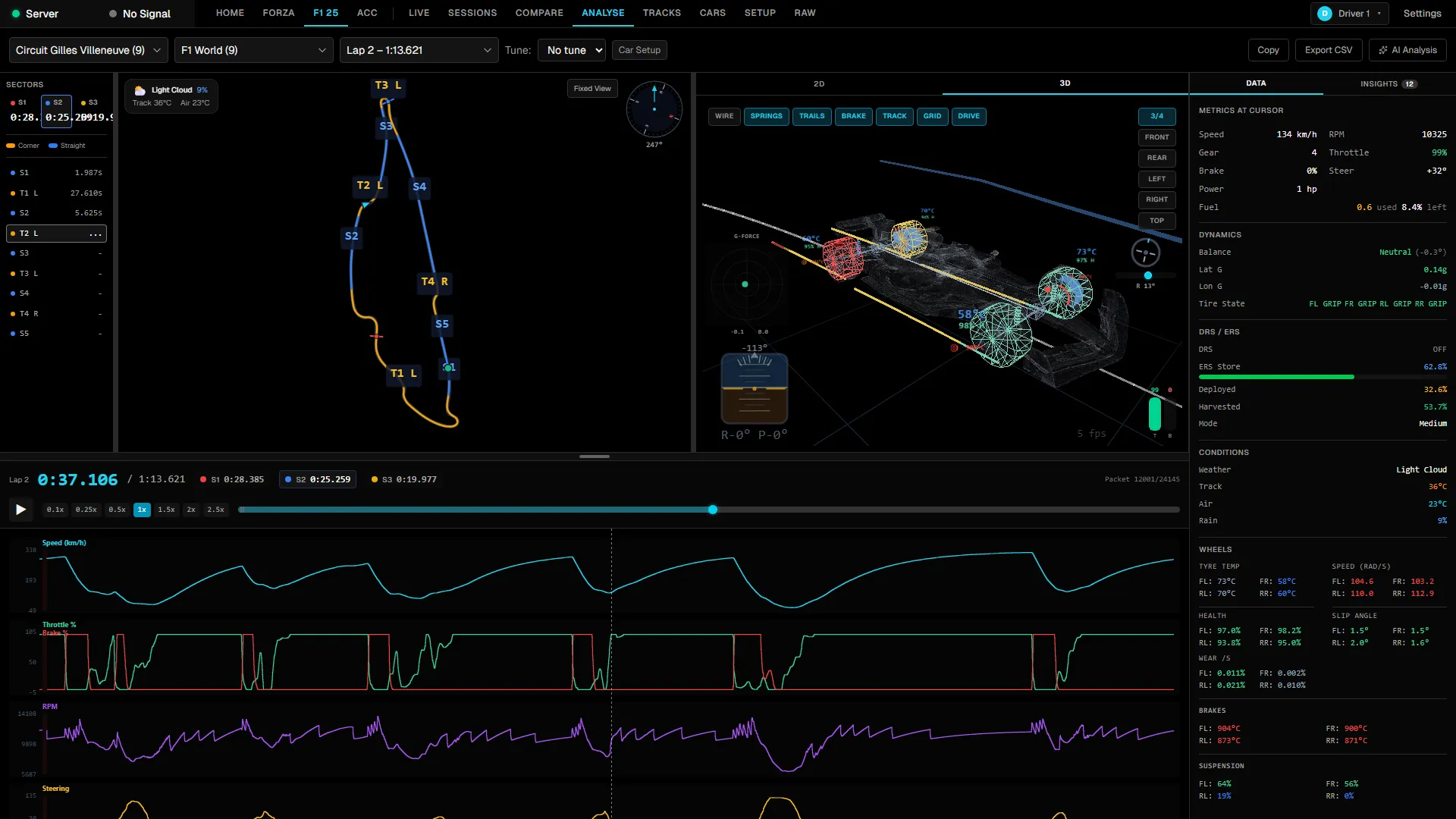Click the steering angle slider under the wheel
This screenshot has width=1456, height=819.
point(1147,275)
